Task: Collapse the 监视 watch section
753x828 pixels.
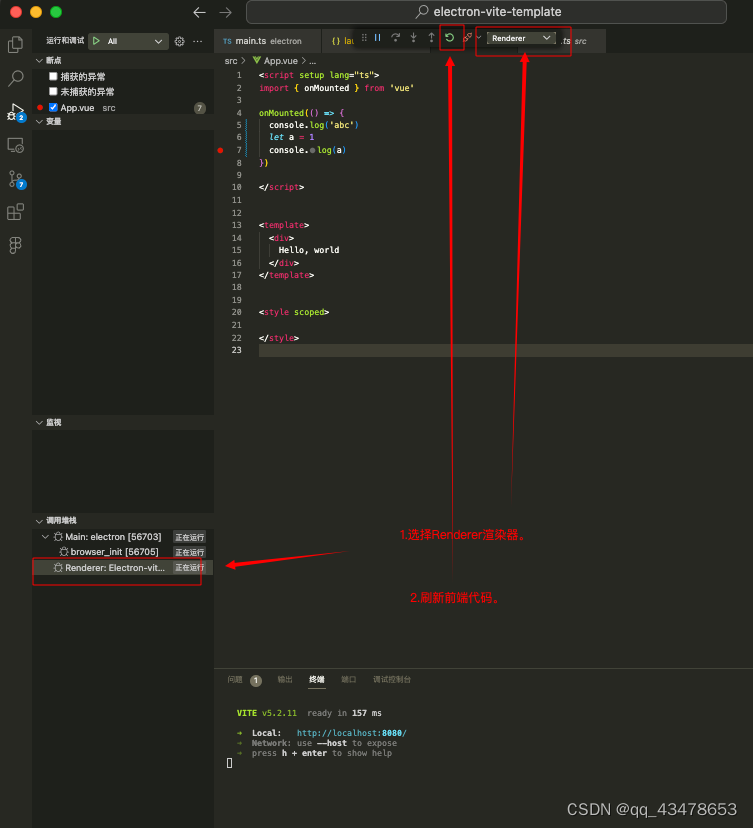Action: [39, 422]
